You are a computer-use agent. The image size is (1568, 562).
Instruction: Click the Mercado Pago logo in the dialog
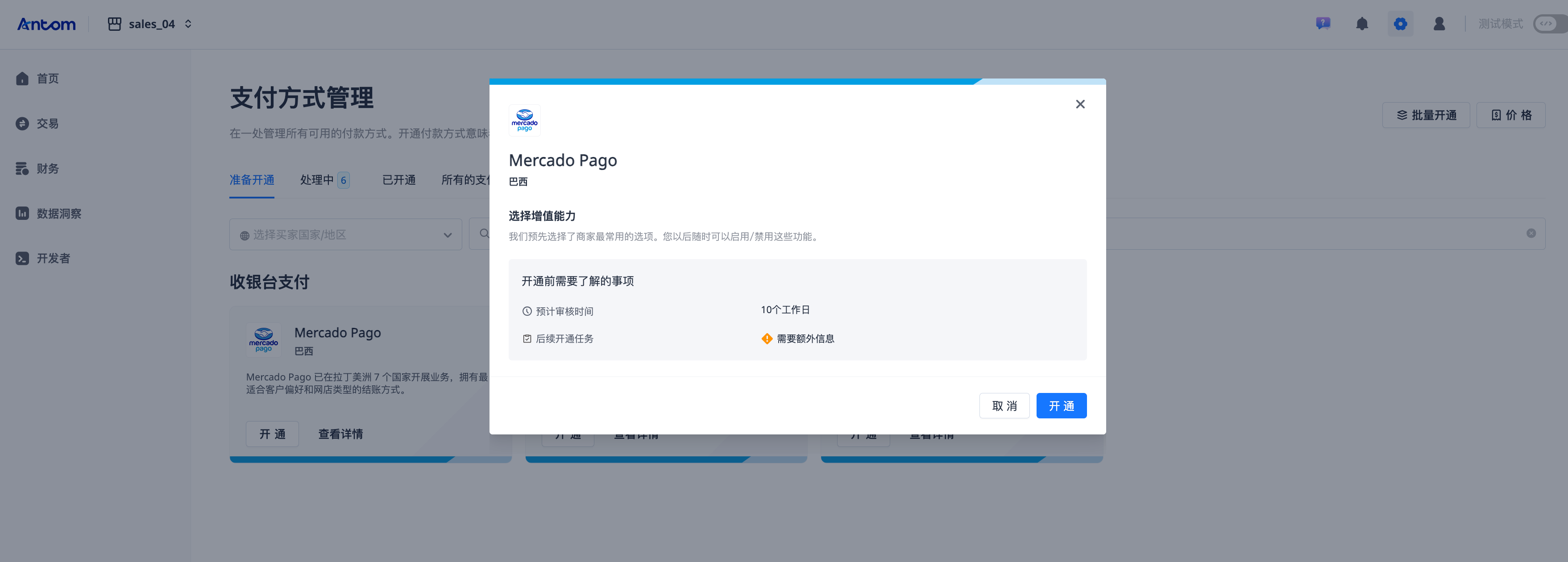click(525, 120)
